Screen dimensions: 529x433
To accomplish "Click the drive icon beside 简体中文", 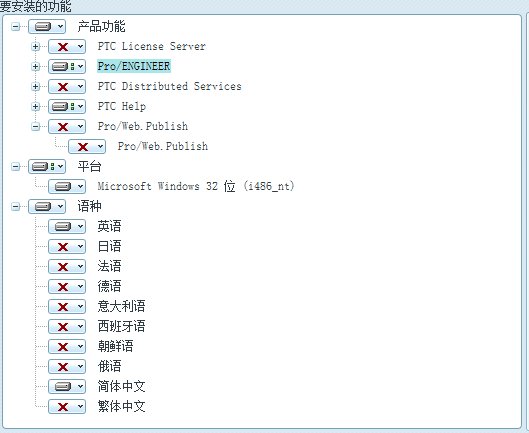I will pyautogui.click(x=63, y=386).
